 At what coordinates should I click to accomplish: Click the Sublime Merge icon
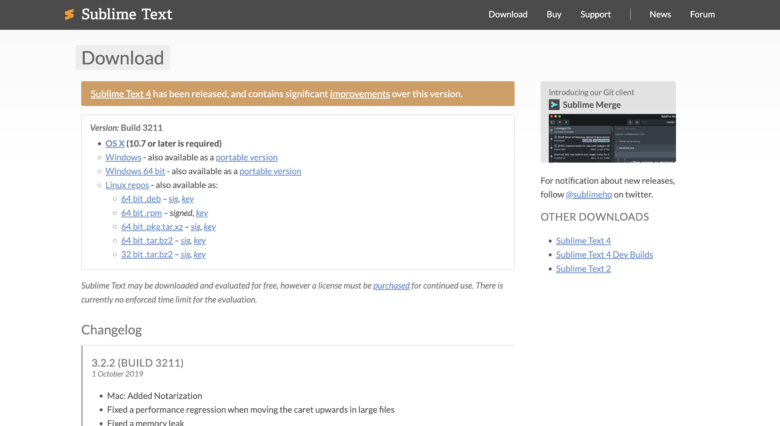pos(554,105)
